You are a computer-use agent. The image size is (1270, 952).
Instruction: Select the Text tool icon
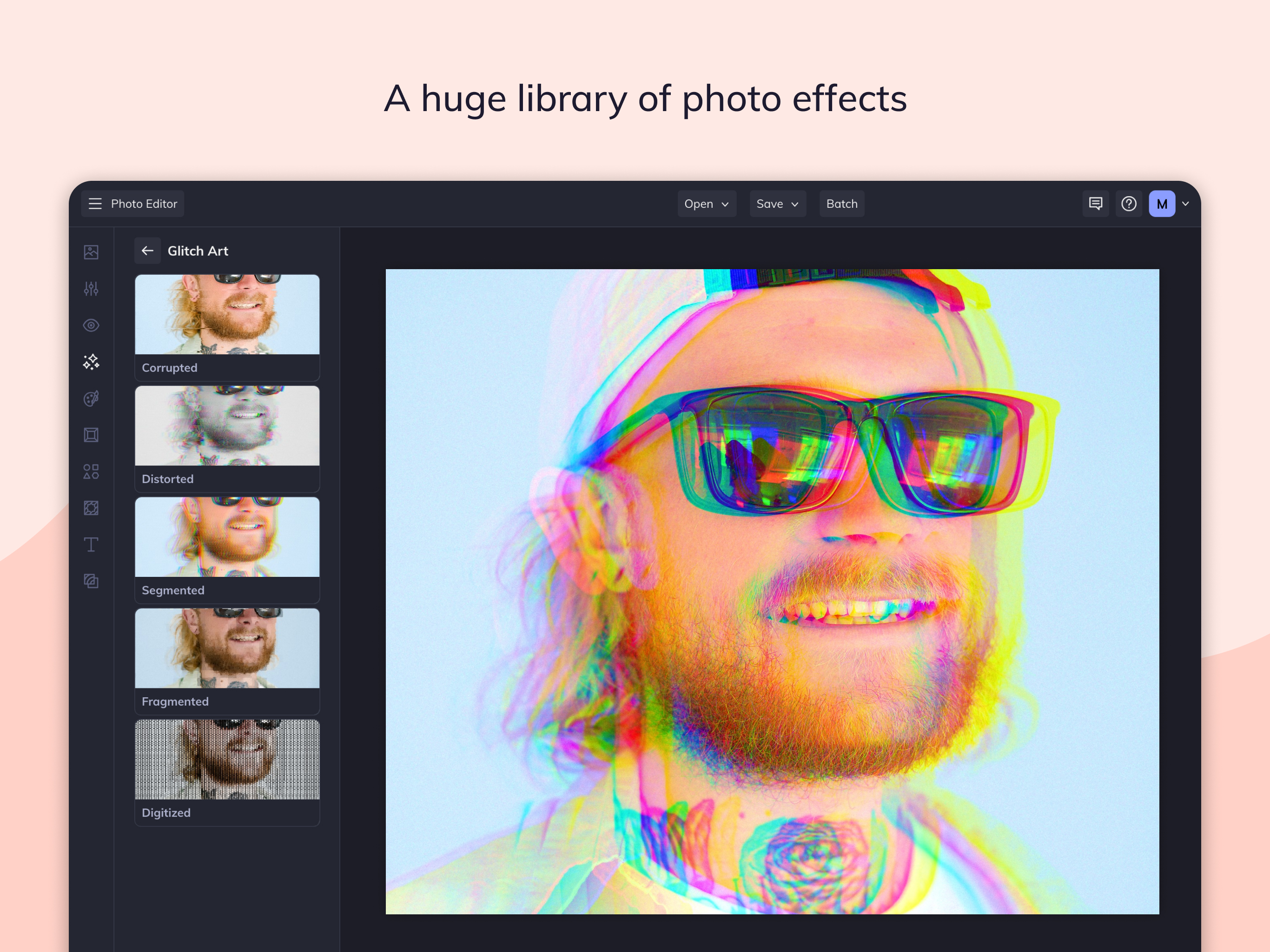coord(91,544)
